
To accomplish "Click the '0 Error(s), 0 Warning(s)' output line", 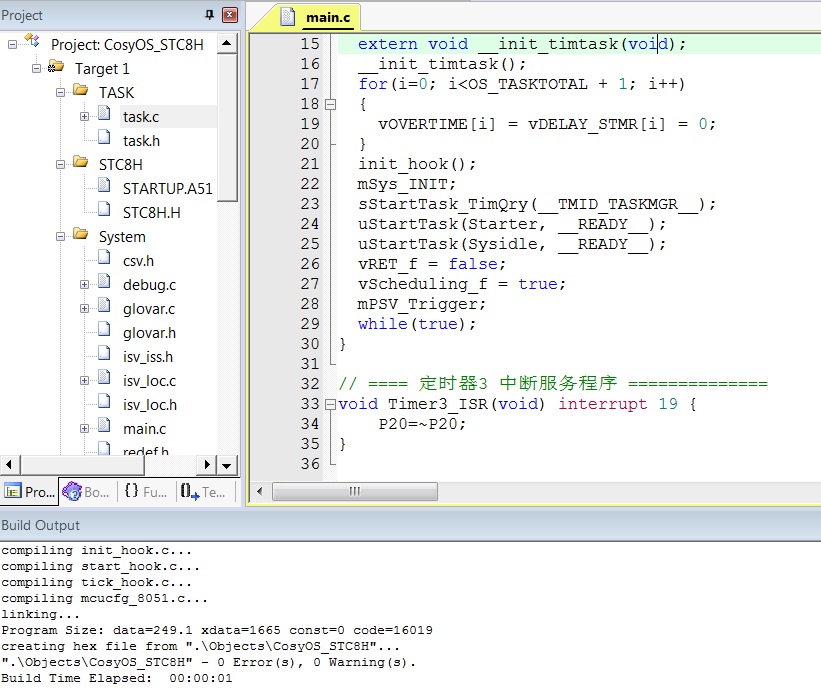I will [208, 662].
